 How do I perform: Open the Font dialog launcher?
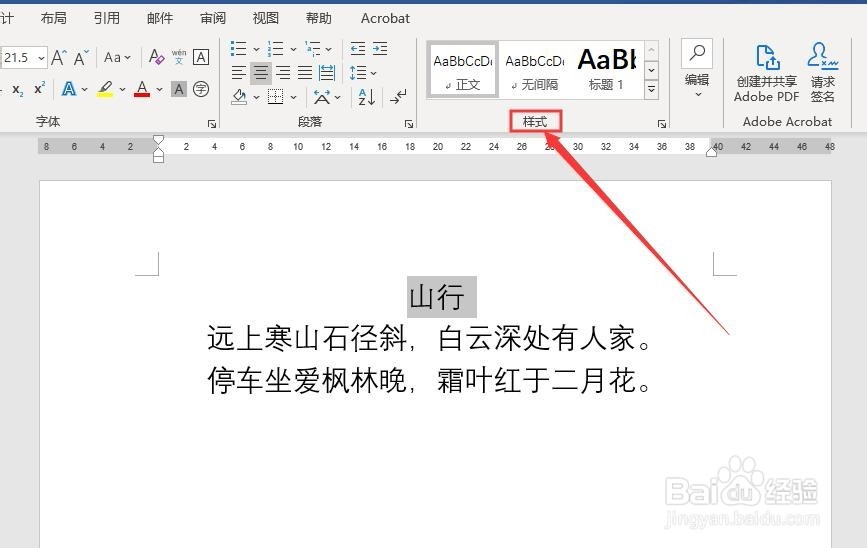(212, 124)
